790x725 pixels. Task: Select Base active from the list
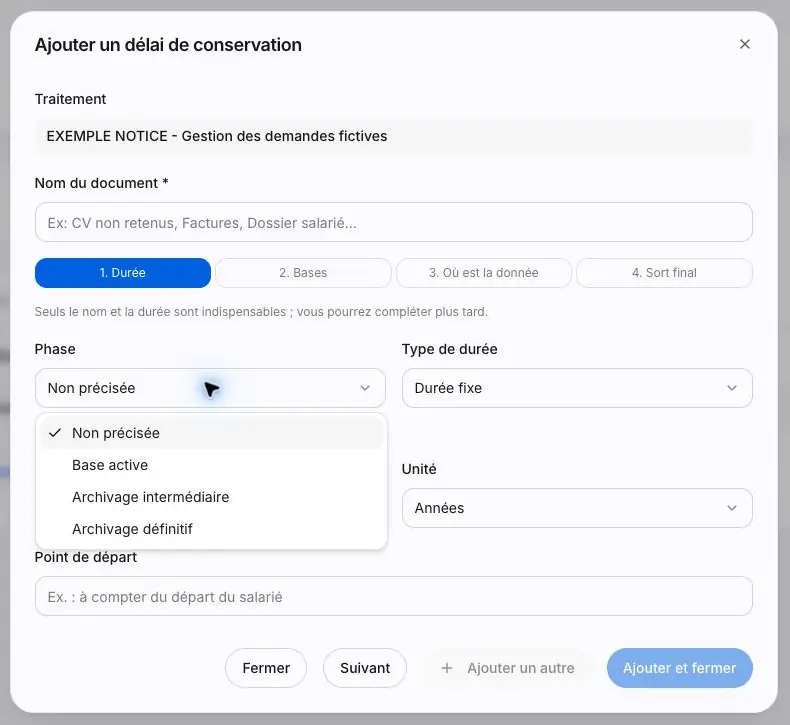pos(211,465)
